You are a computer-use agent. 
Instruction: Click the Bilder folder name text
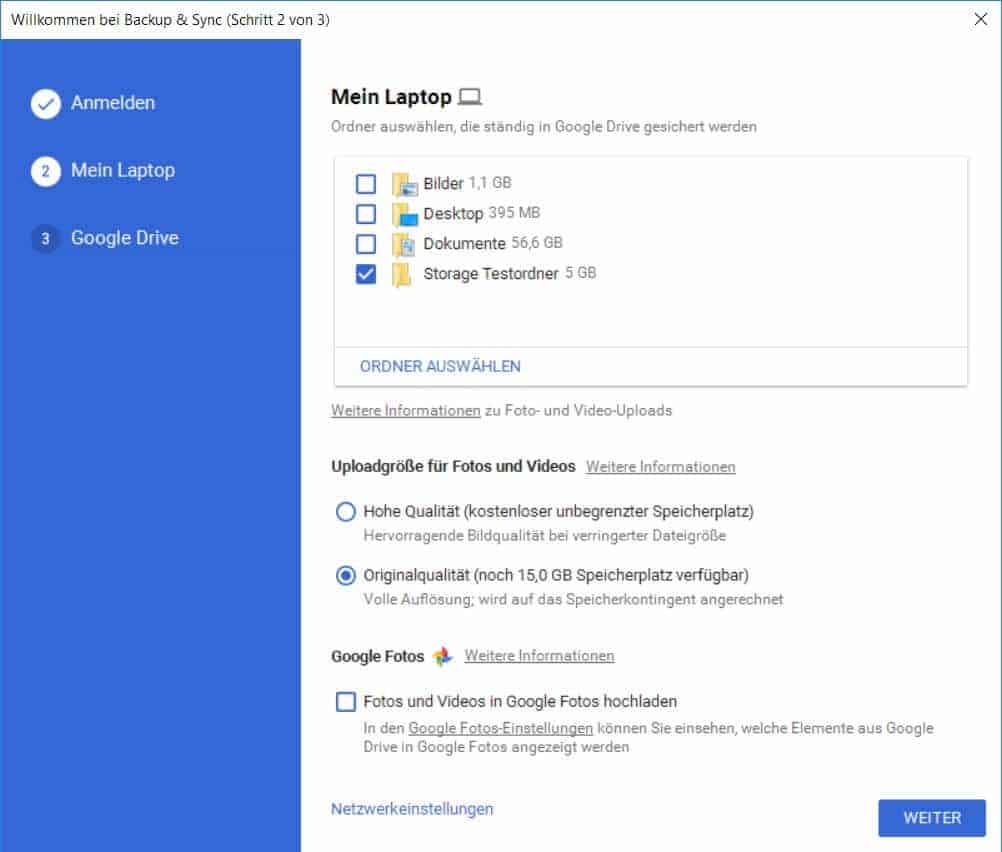pos(443,183)
